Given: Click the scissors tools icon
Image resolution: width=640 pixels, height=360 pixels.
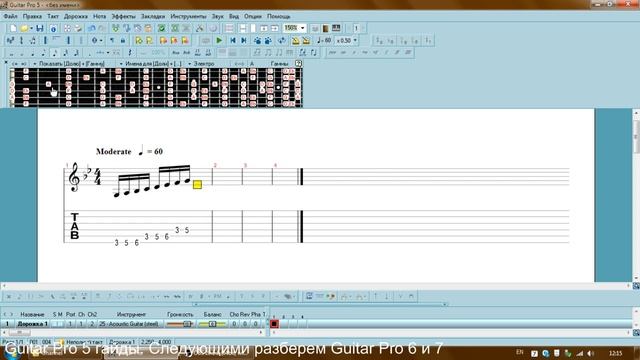Looking at the screenshot, I should 200,28.
